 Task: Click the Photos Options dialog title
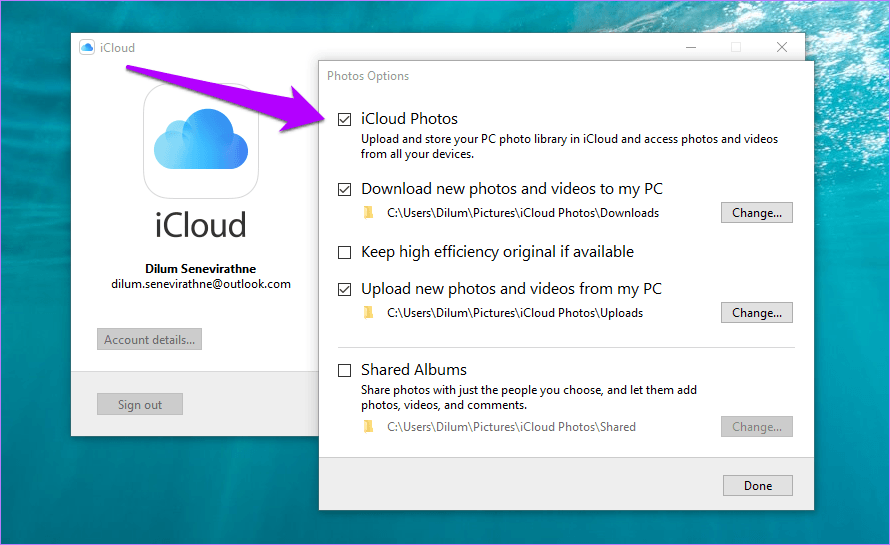tap(368, 76)
